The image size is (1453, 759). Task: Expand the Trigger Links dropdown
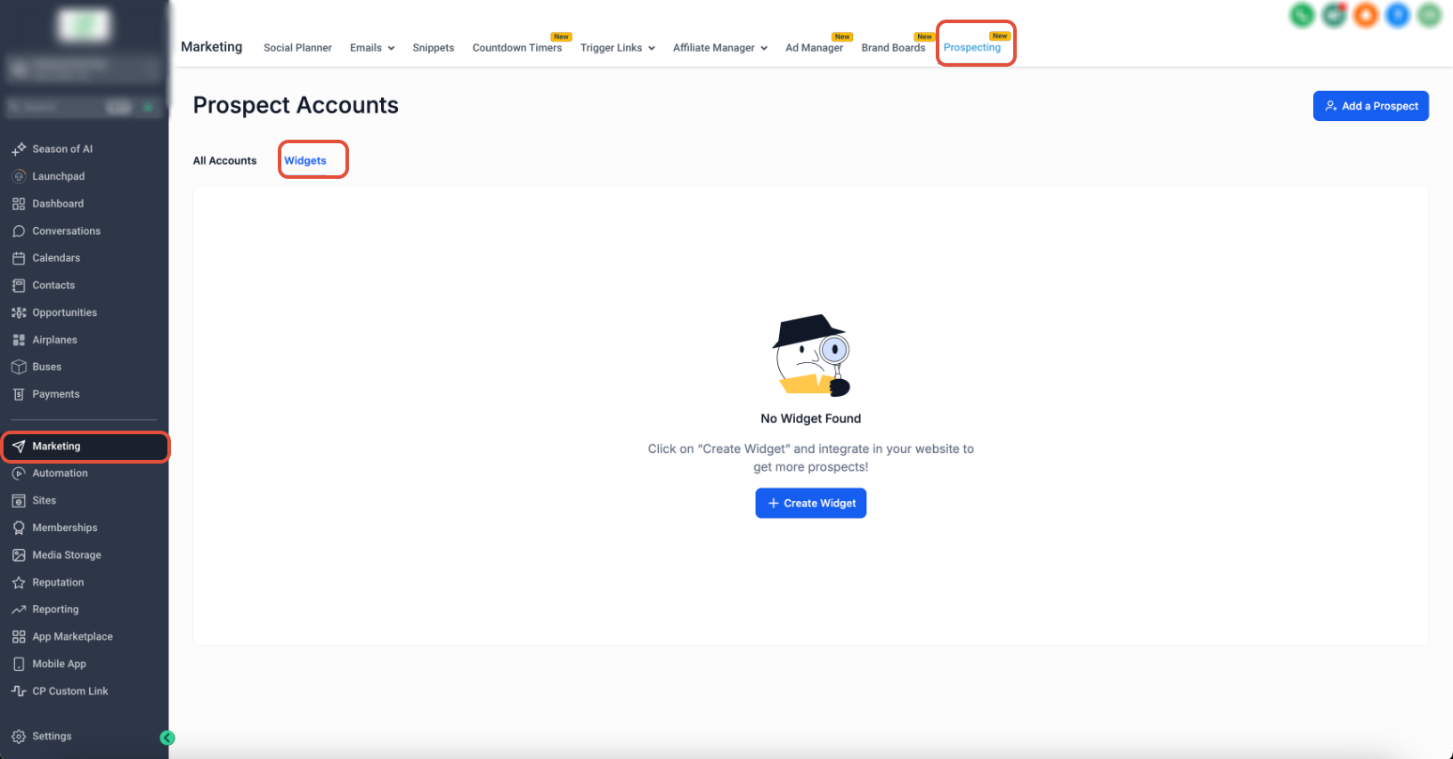[617, 48]
